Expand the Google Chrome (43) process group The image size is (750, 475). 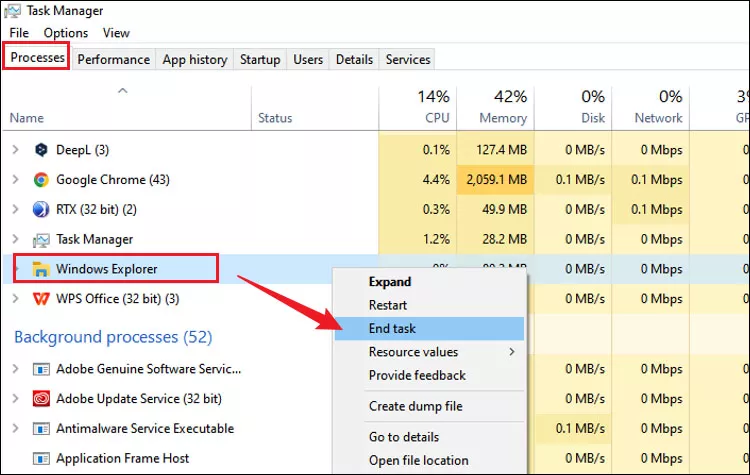[15, 179]
